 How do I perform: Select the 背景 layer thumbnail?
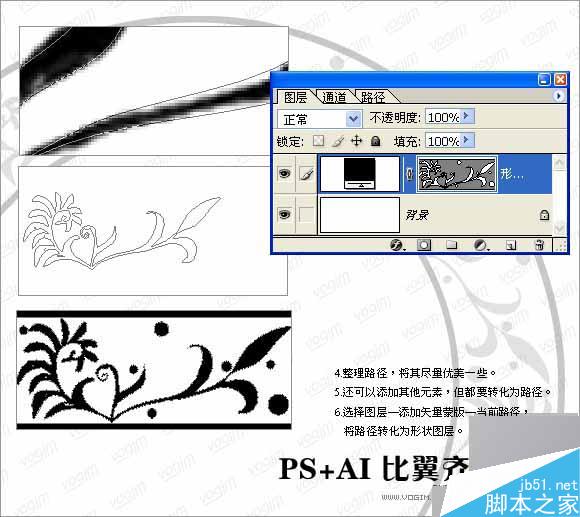point(360,215)
